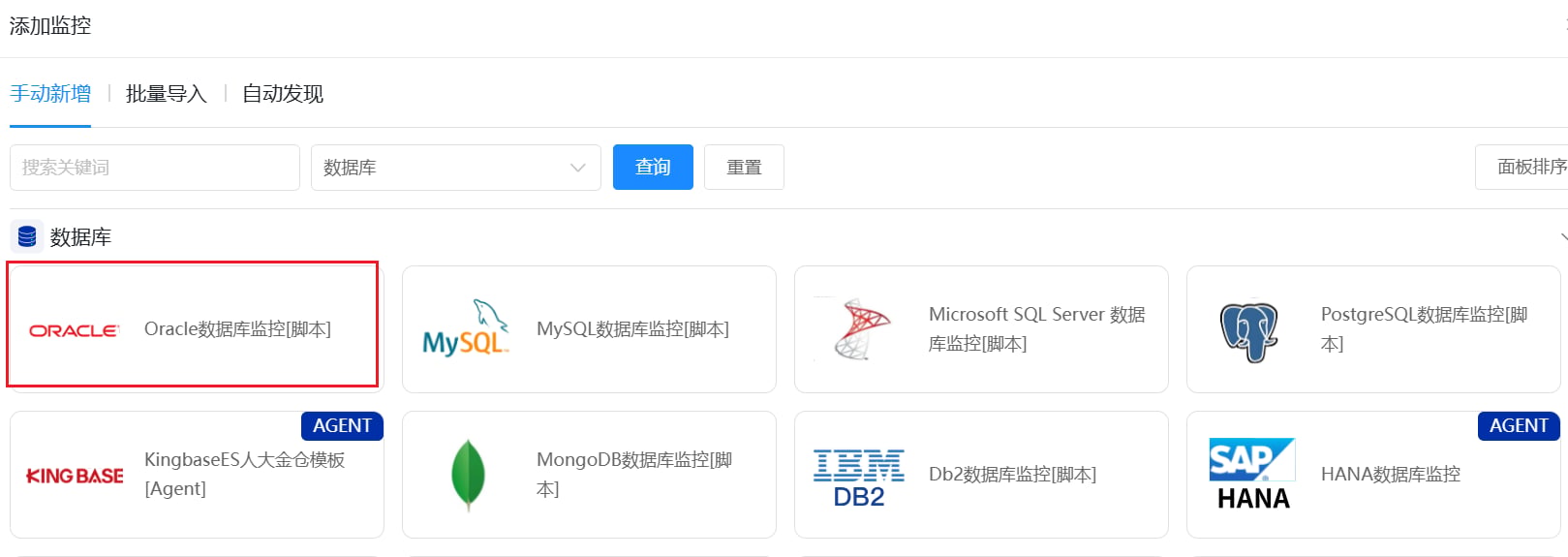Focus the 搜索关键词 search field

[x=155, y=168]
